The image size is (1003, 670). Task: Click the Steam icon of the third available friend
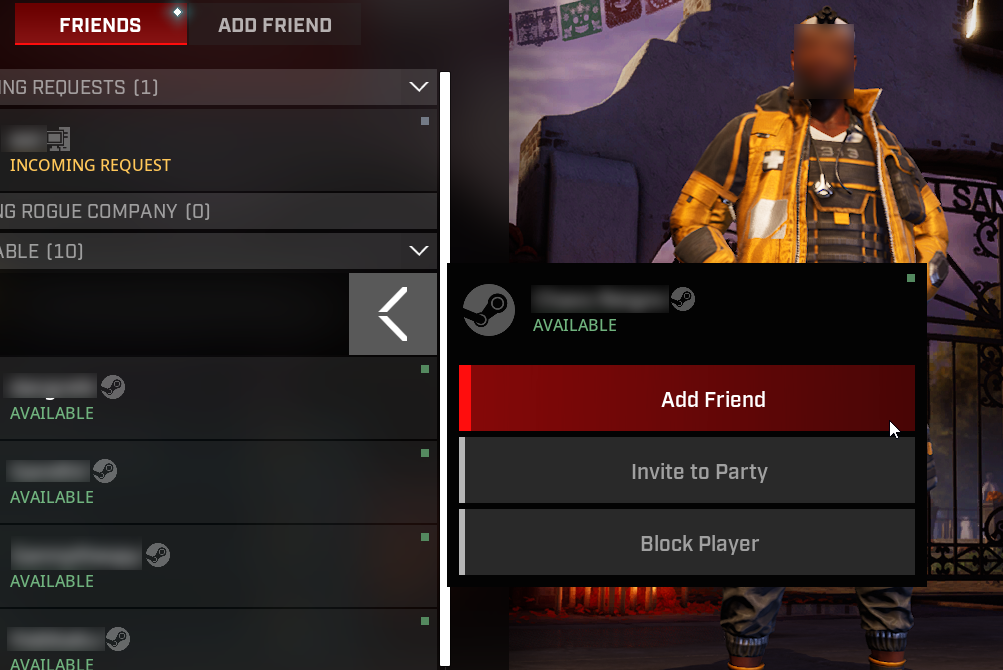pyautogui.click(x=157, y=555)
